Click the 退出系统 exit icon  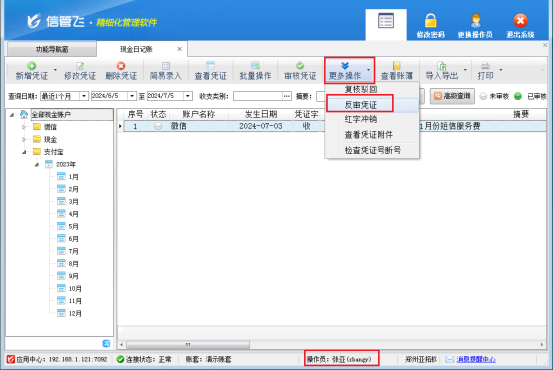point(520,20)
